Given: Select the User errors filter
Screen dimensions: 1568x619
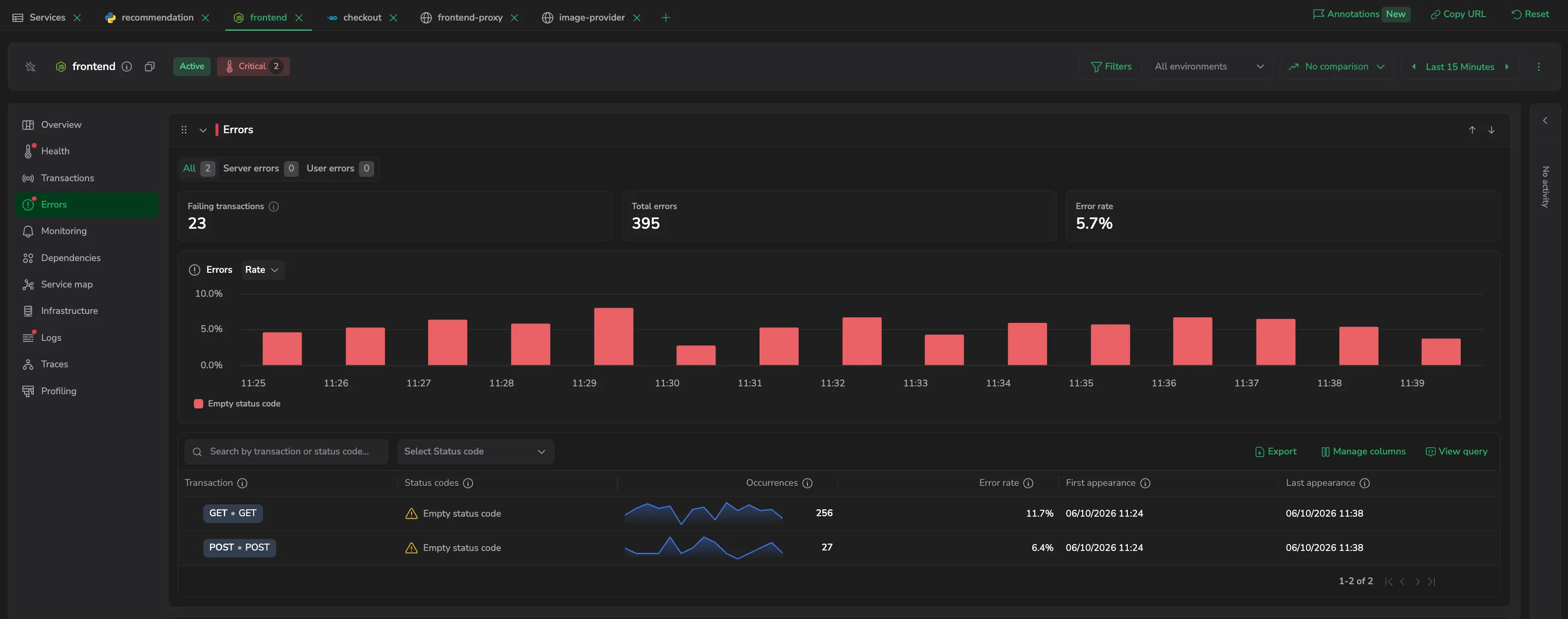Looking at the screenshot, I should coord(340,168).
